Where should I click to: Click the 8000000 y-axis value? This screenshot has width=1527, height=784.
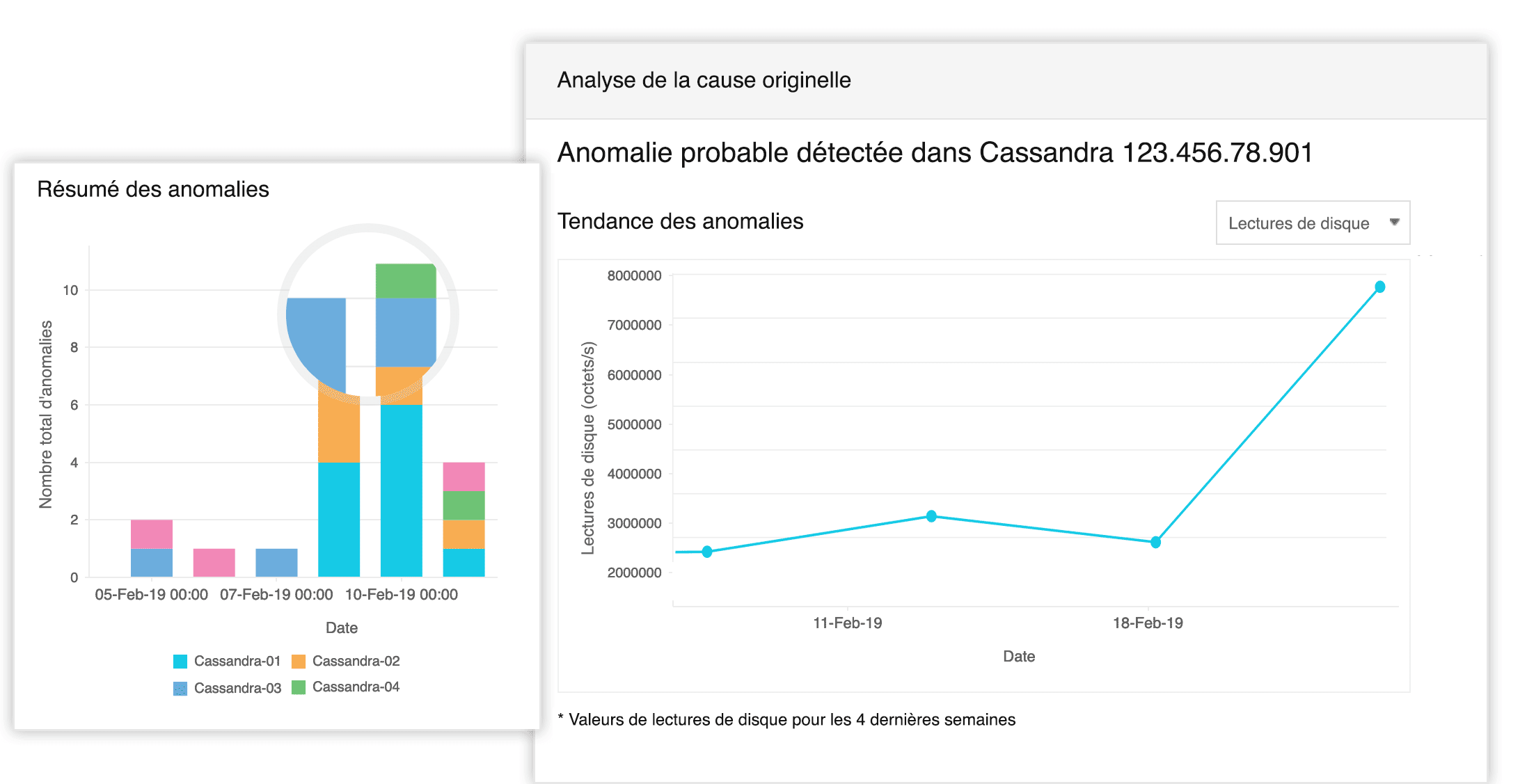[634, 275]
